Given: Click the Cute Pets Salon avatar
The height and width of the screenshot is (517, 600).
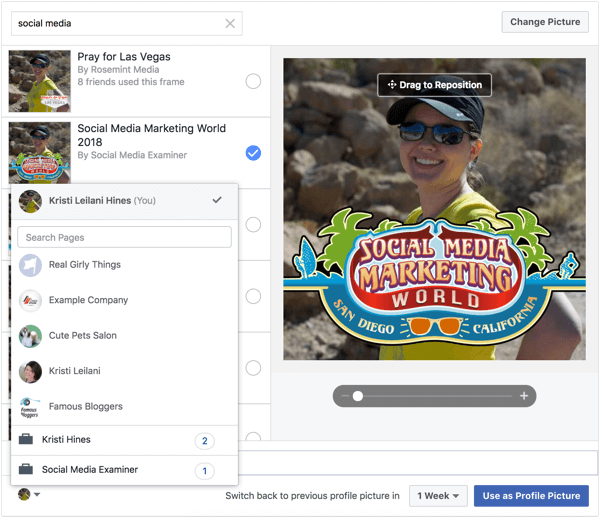Looking at the screenshot, I should click(x=30, y=336).
